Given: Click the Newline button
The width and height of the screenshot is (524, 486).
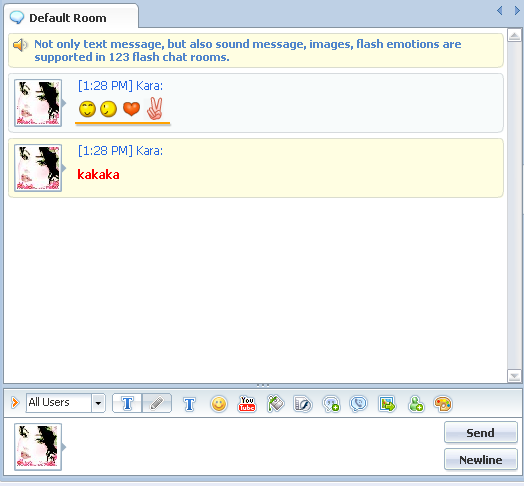Looking at the screenshot, I should pos(481,460).
